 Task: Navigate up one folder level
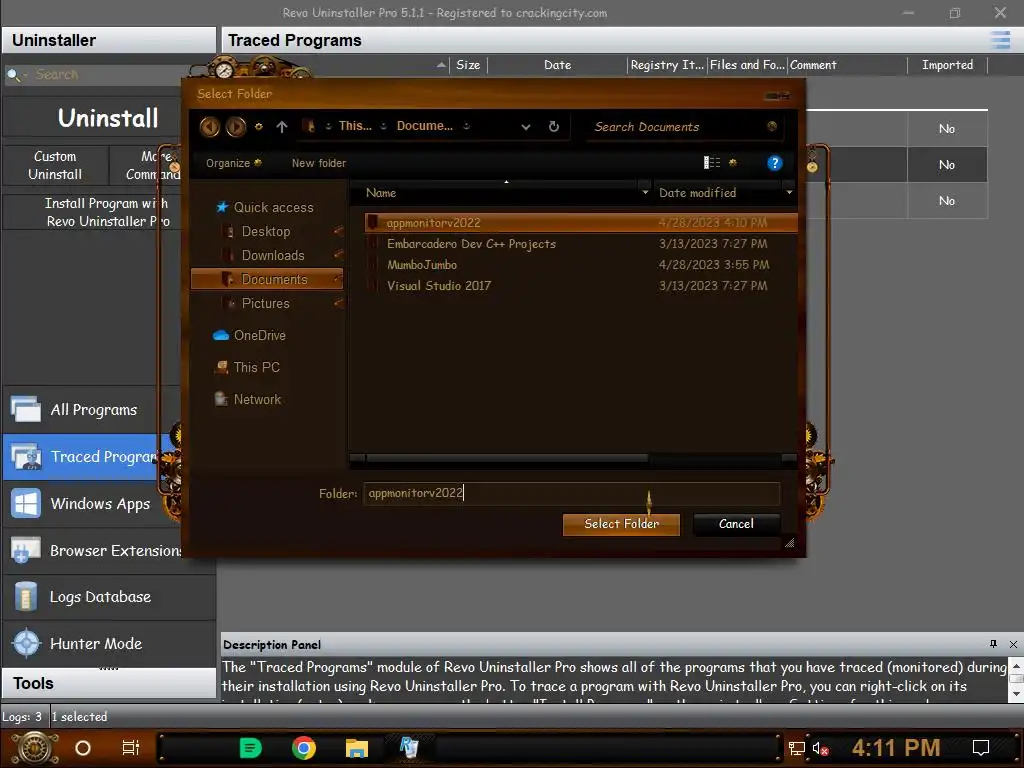point(281,127)
